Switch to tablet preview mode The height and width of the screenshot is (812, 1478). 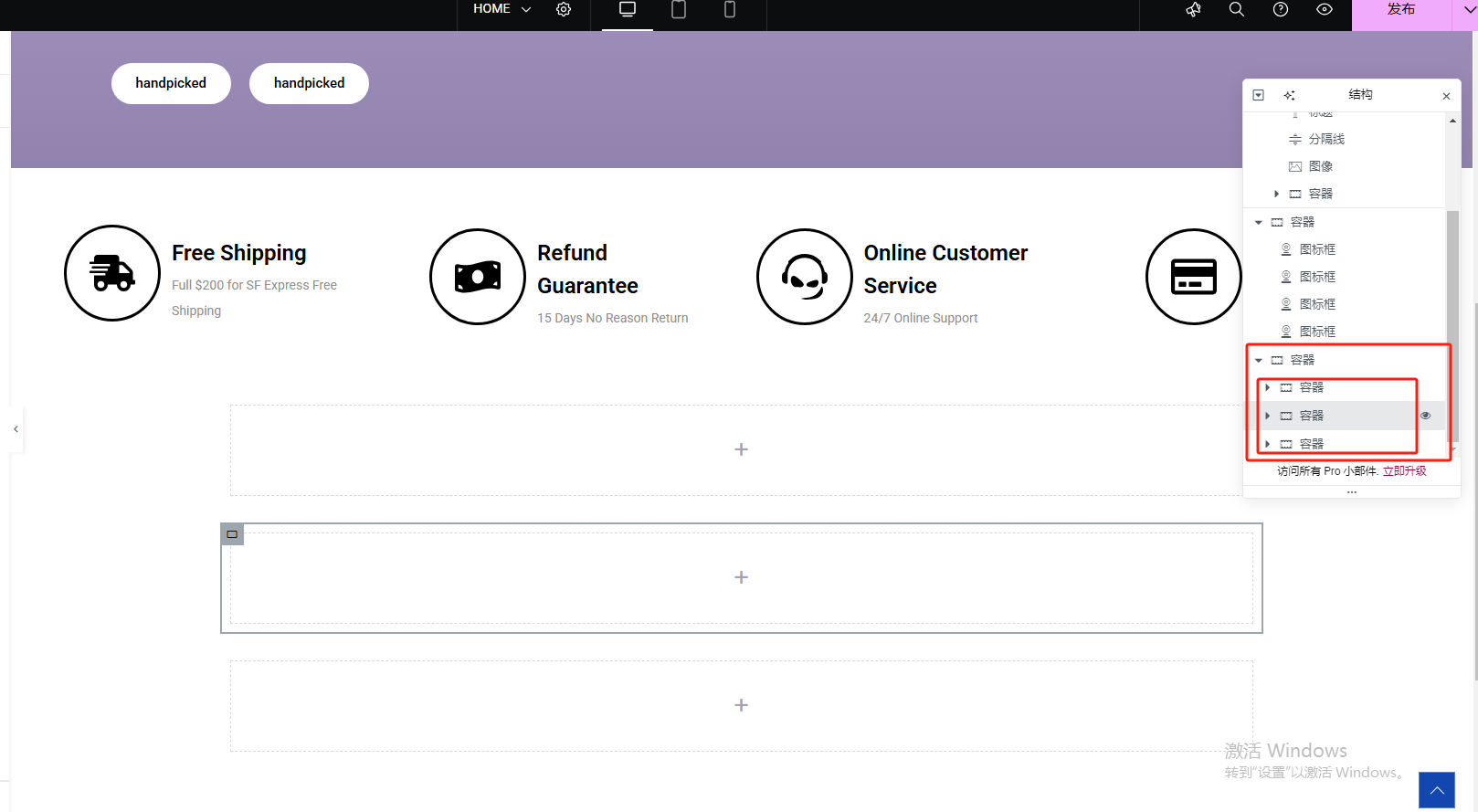[679, 9]
